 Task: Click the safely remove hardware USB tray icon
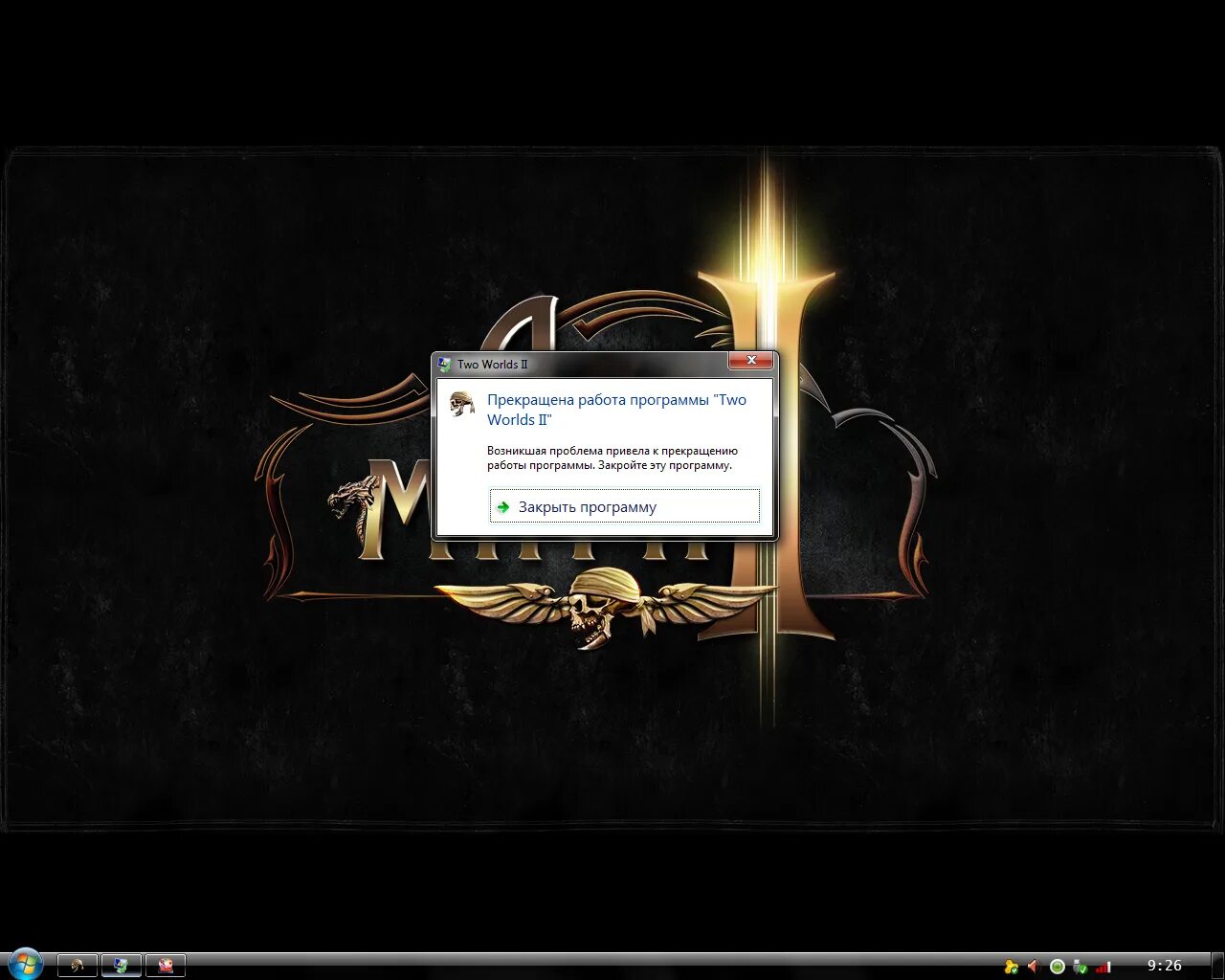pos(1080,967)
